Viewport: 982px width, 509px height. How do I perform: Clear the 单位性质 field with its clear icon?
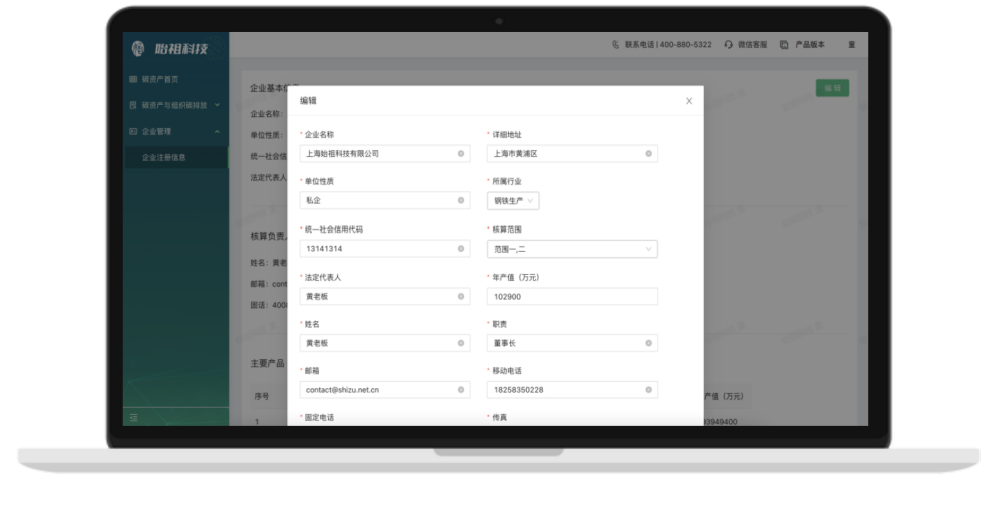461,200
